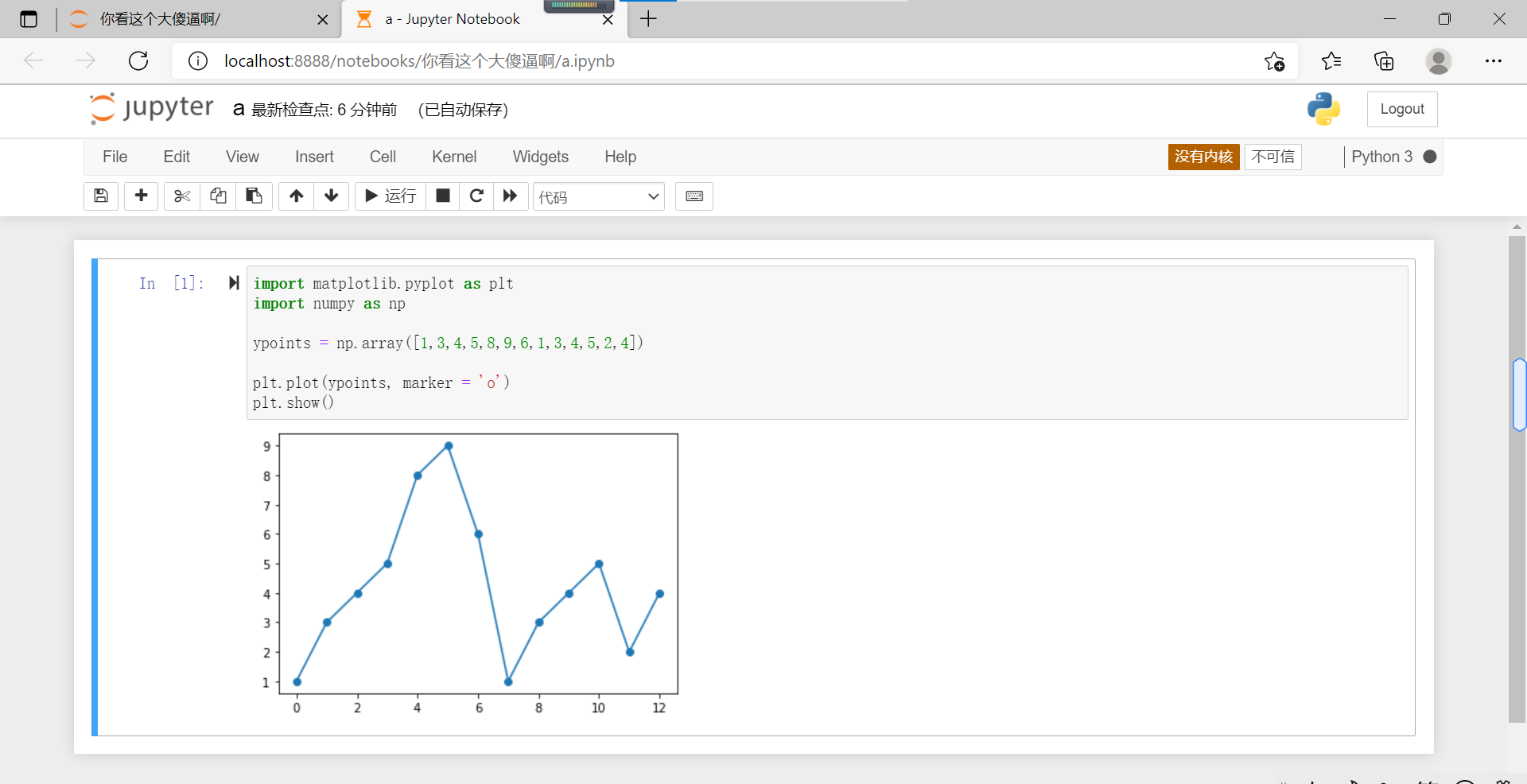
Task: Refresh the page with reload icon
Action: pyautogui.click(x=138, y=60)
